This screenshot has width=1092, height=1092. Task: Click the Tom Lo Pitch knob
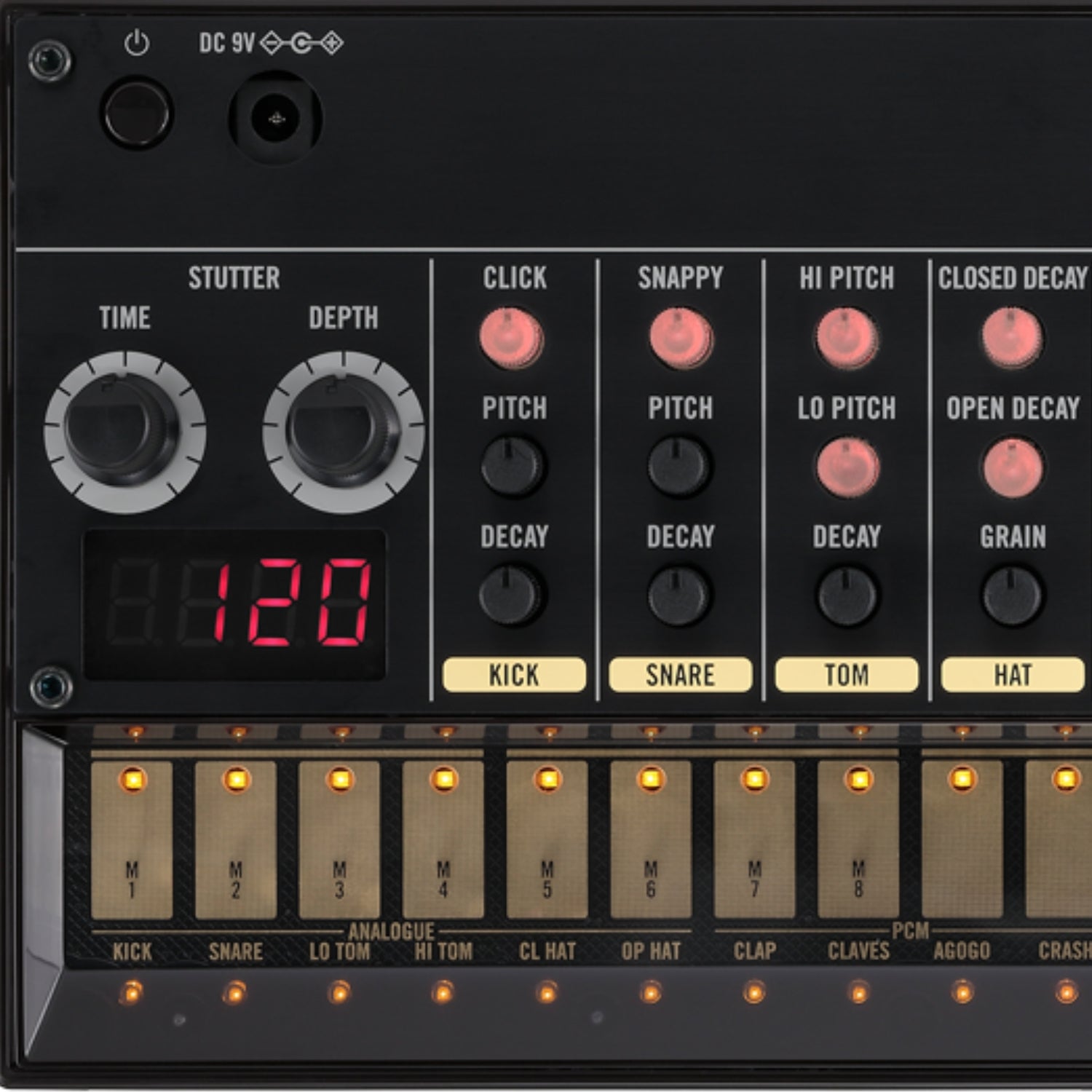(x=847, y=468)
